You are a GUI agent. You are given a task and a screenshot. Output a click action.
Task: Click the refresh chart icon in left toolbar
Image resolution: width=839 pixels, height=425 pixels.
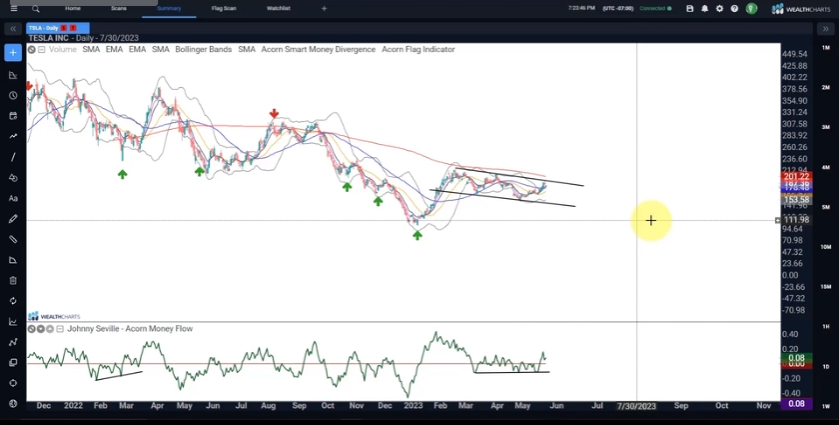[x=13, y=301]
